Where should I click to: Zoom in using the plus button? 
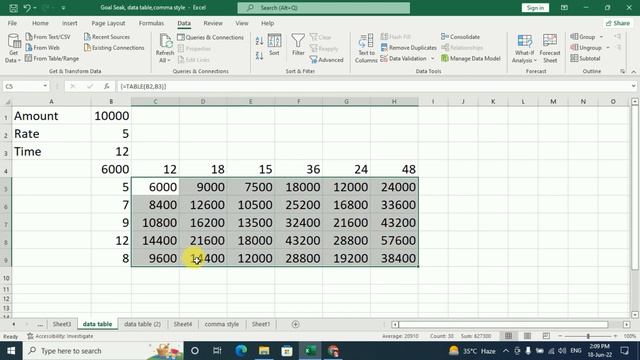[x=615, y=336]
